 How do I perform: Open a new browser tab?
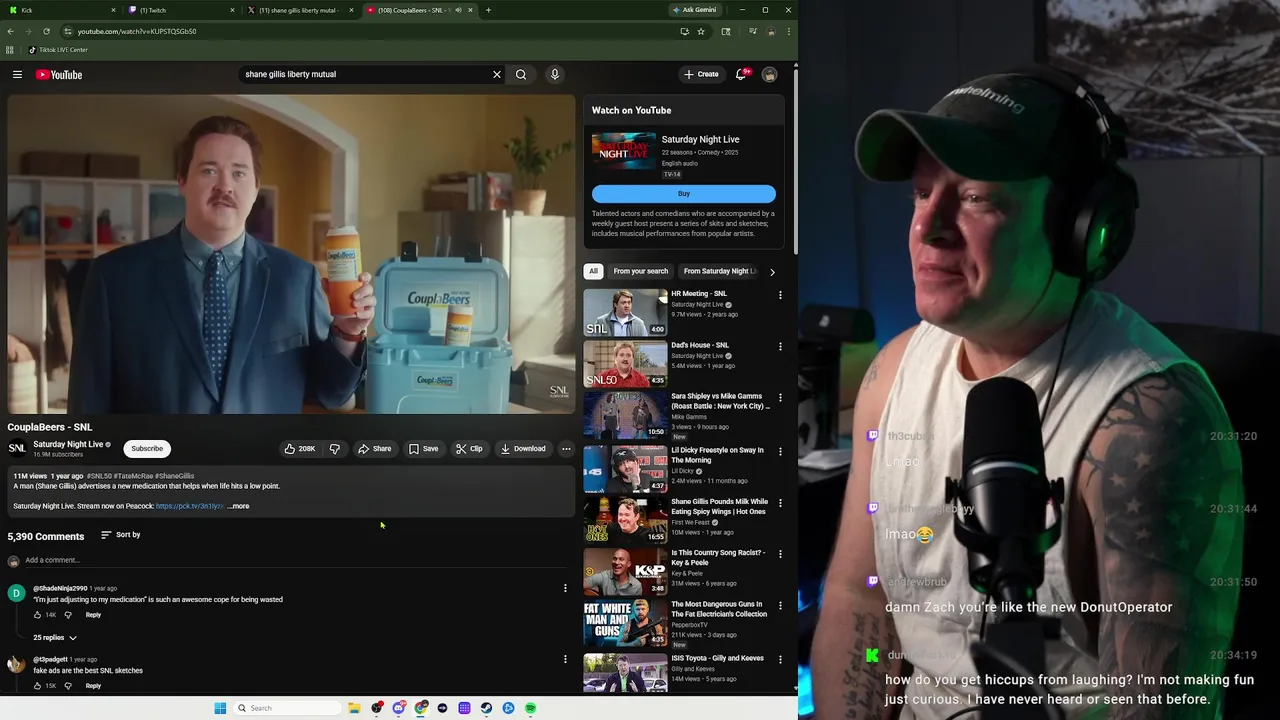(488, 10)
